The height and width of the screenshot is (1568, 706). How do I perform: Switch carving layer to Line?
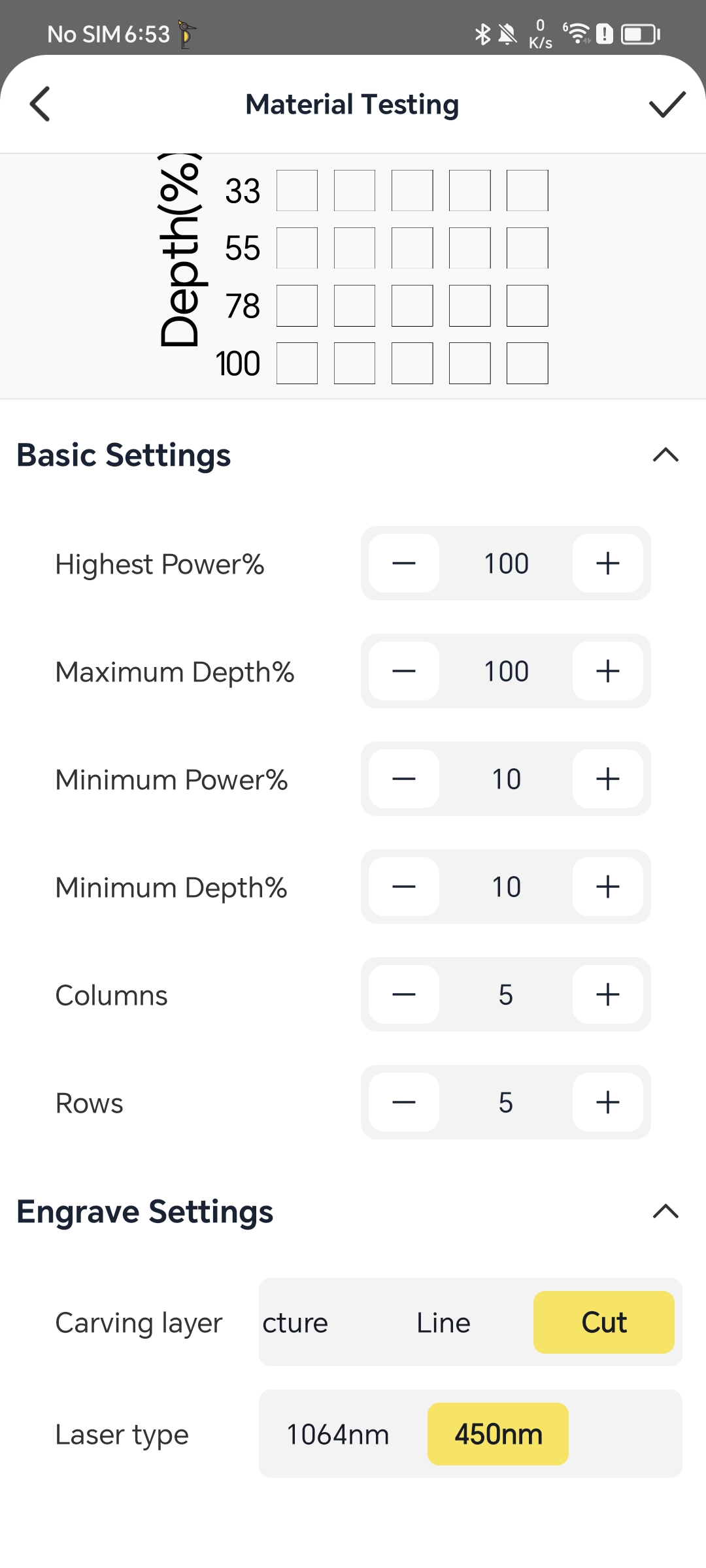click(443, 1322)
